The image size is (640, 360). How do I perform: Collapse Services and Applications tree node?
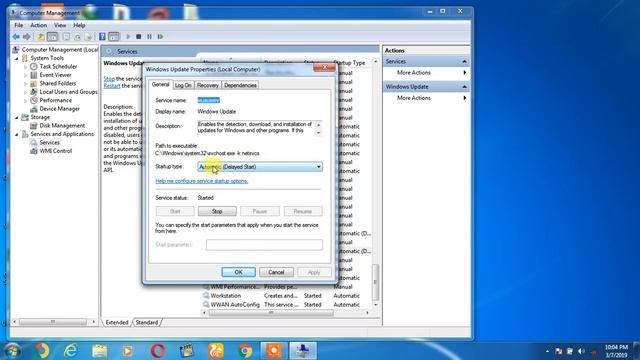tap(17, 134)
